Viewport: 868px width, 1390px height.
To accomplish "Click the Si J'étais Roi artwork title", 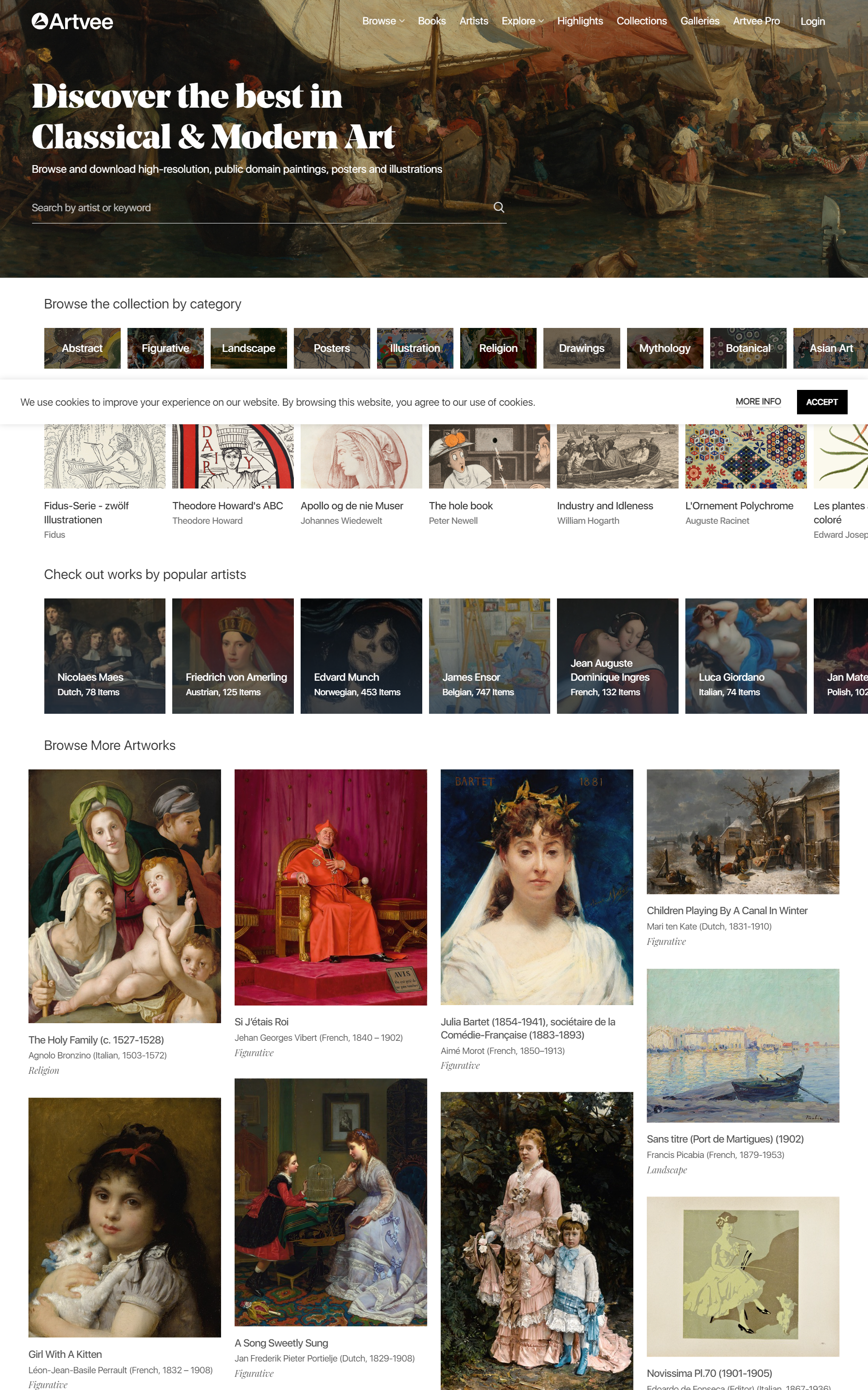I will pos(261,1022).
